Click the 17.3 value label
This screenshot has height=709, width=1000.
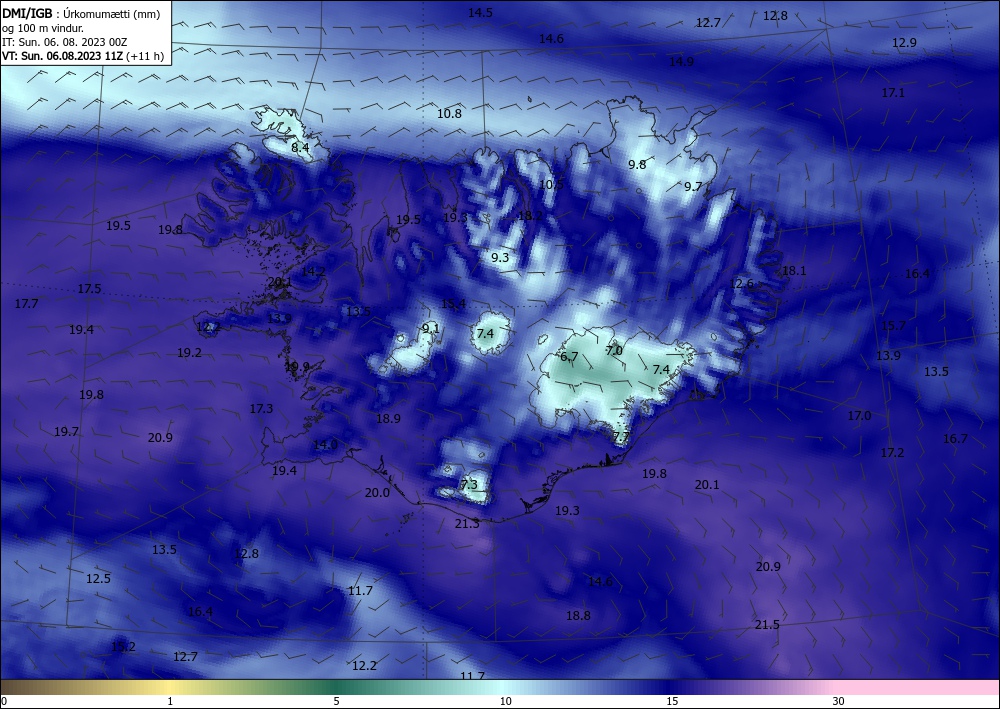pos(261,409)
